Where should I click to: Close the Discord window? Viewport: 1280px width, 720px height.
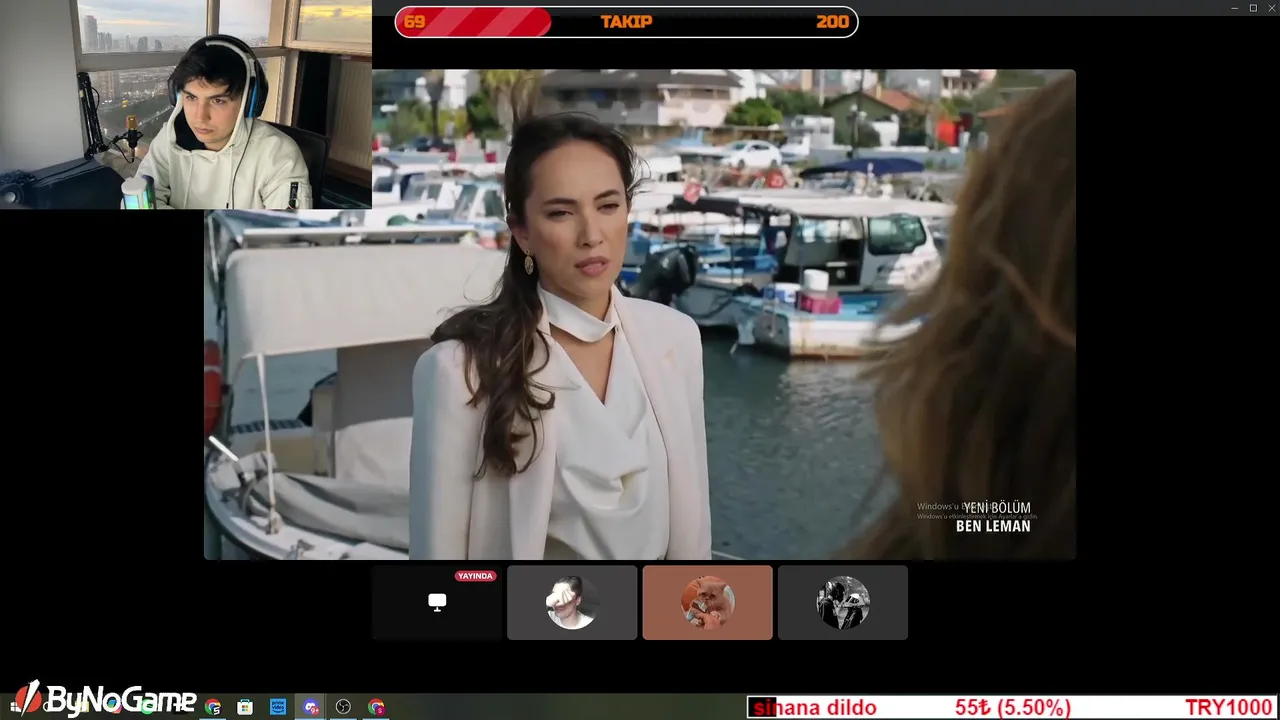[x=1271, y=8]
